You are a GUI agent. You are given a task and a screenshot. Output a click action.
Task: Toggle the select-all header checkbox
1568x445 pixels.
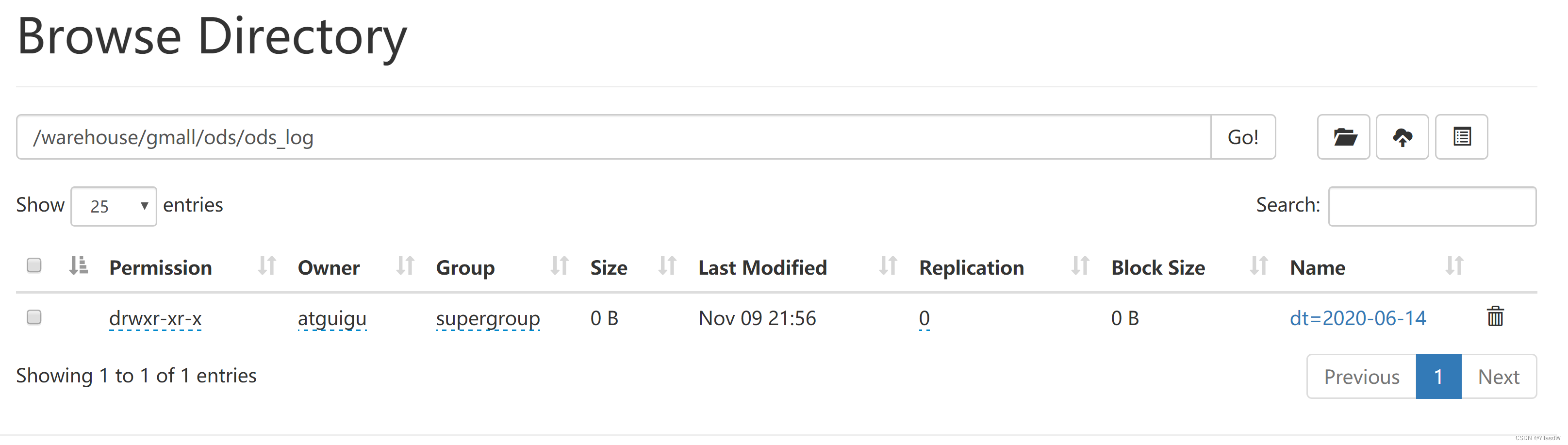(34, 265)
